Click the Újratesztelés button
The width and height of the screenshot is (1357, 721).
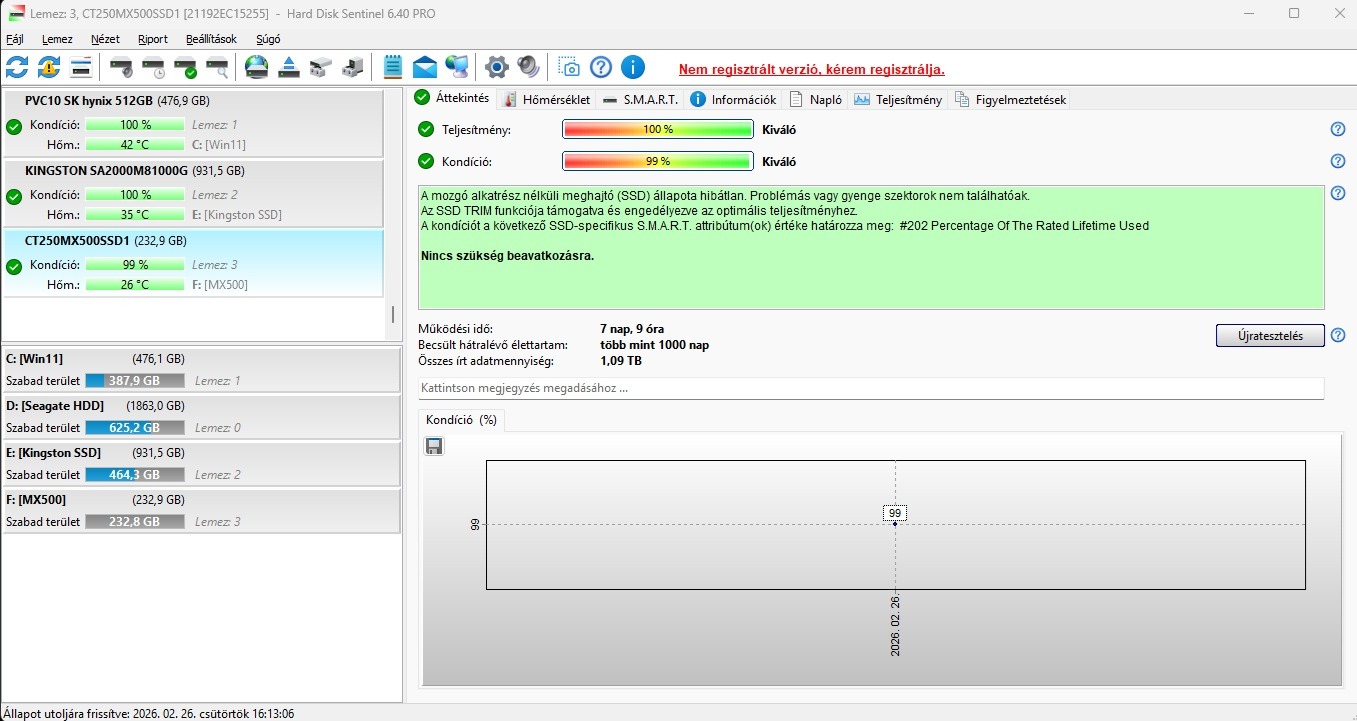click(1270, 336)
